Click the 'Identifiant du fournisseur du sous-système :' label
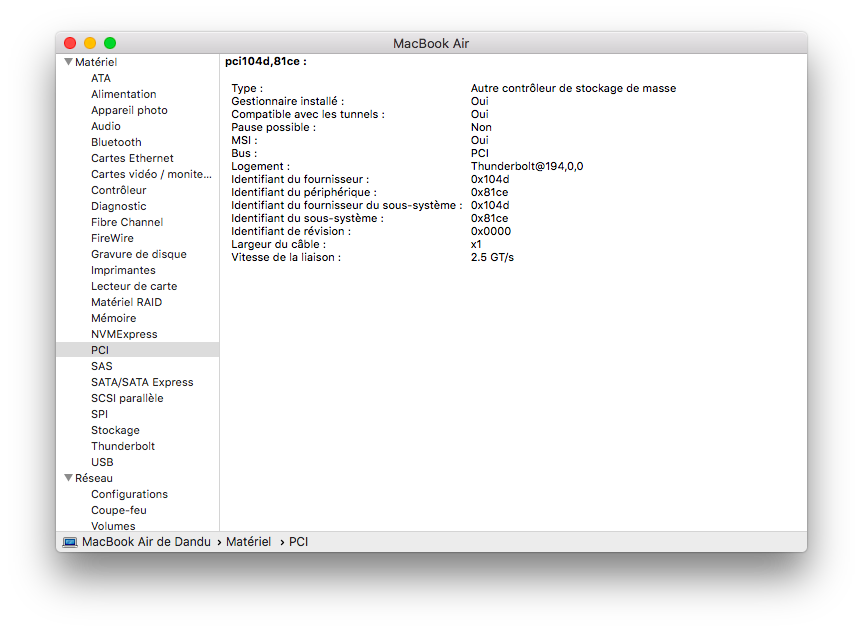 point(347,205)
